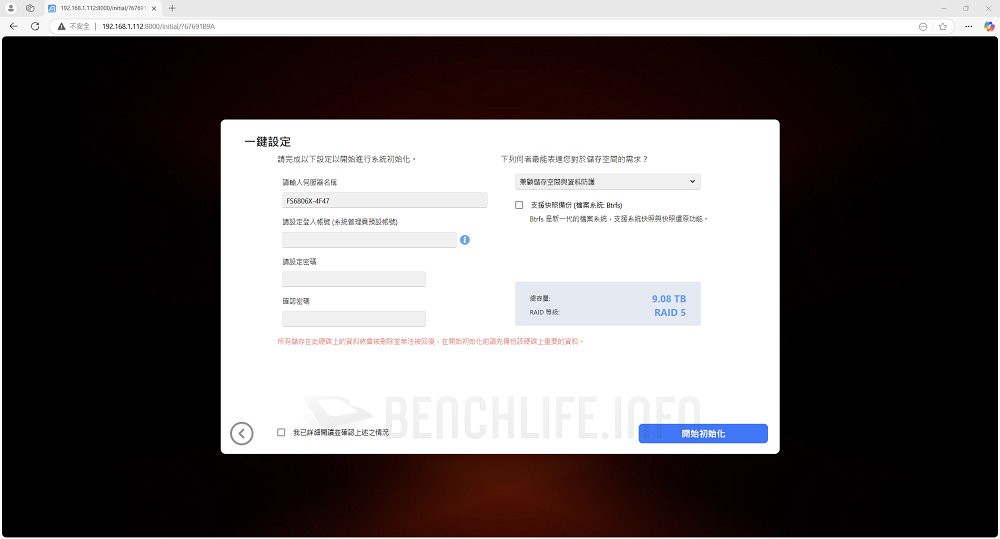1000x539 pixels.
Task: Click the not-secure warning triangle icon
Action: coord(61,26)
